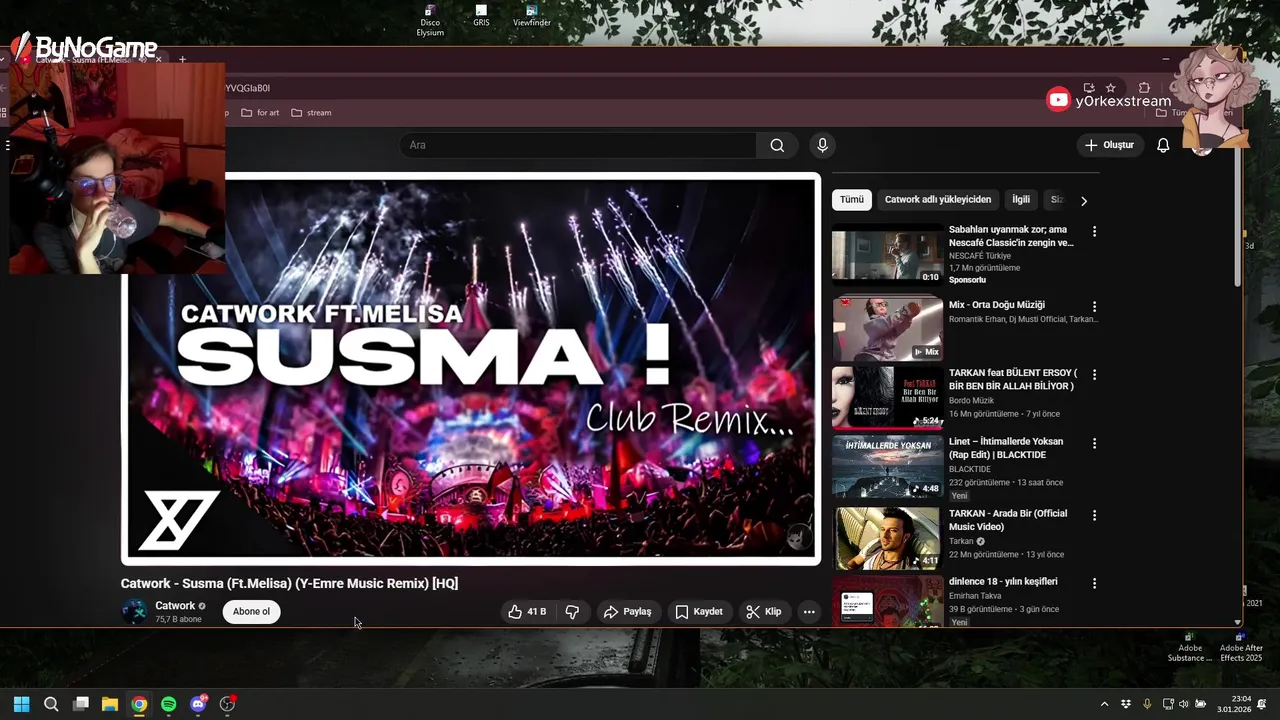Open Disco Elysium desktop shortcut
This screenshot has height=720, width=1280.
(430, 20)
